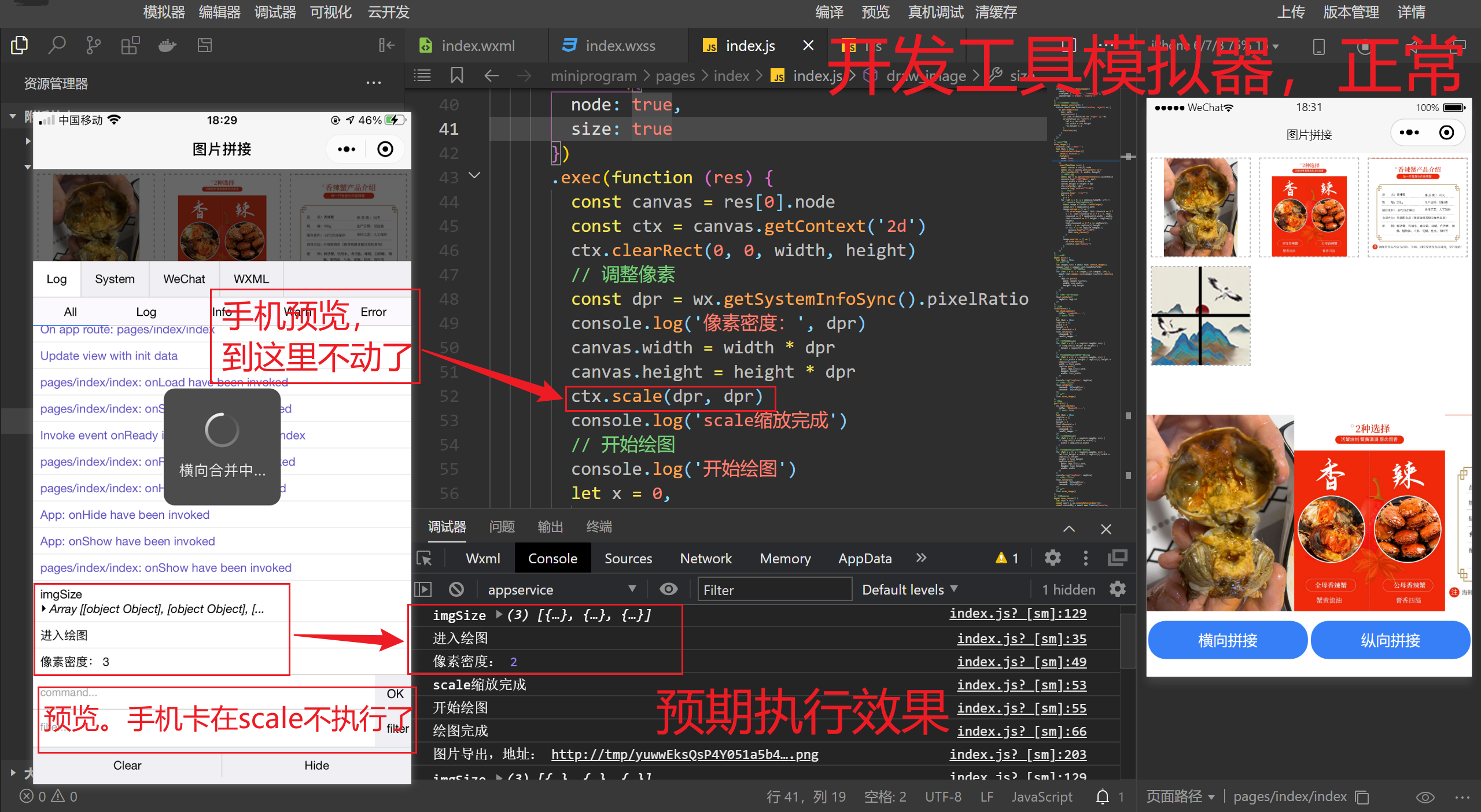1481x812 pixels.
Task: Open the search icon in sidebar
Action: [x=56, y=45]
